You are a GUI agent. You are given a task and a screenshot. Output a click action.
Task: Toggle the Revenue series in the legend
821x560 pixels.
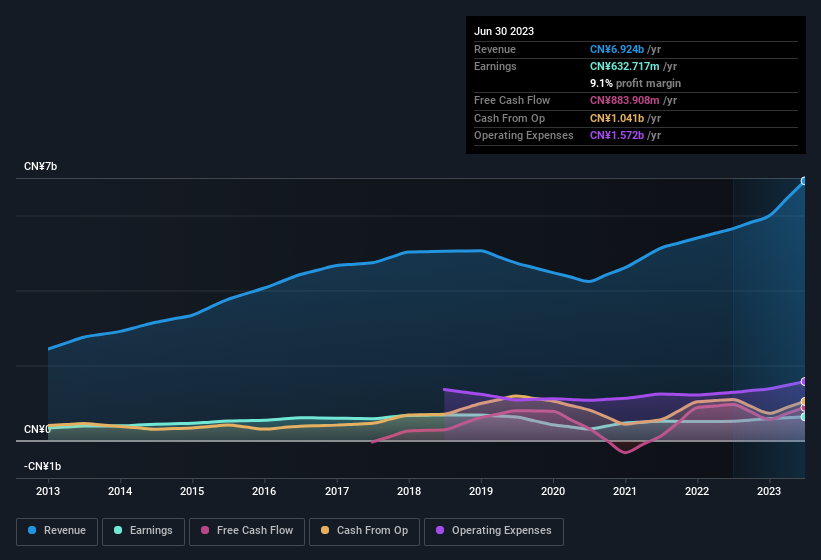click(57, 531)
